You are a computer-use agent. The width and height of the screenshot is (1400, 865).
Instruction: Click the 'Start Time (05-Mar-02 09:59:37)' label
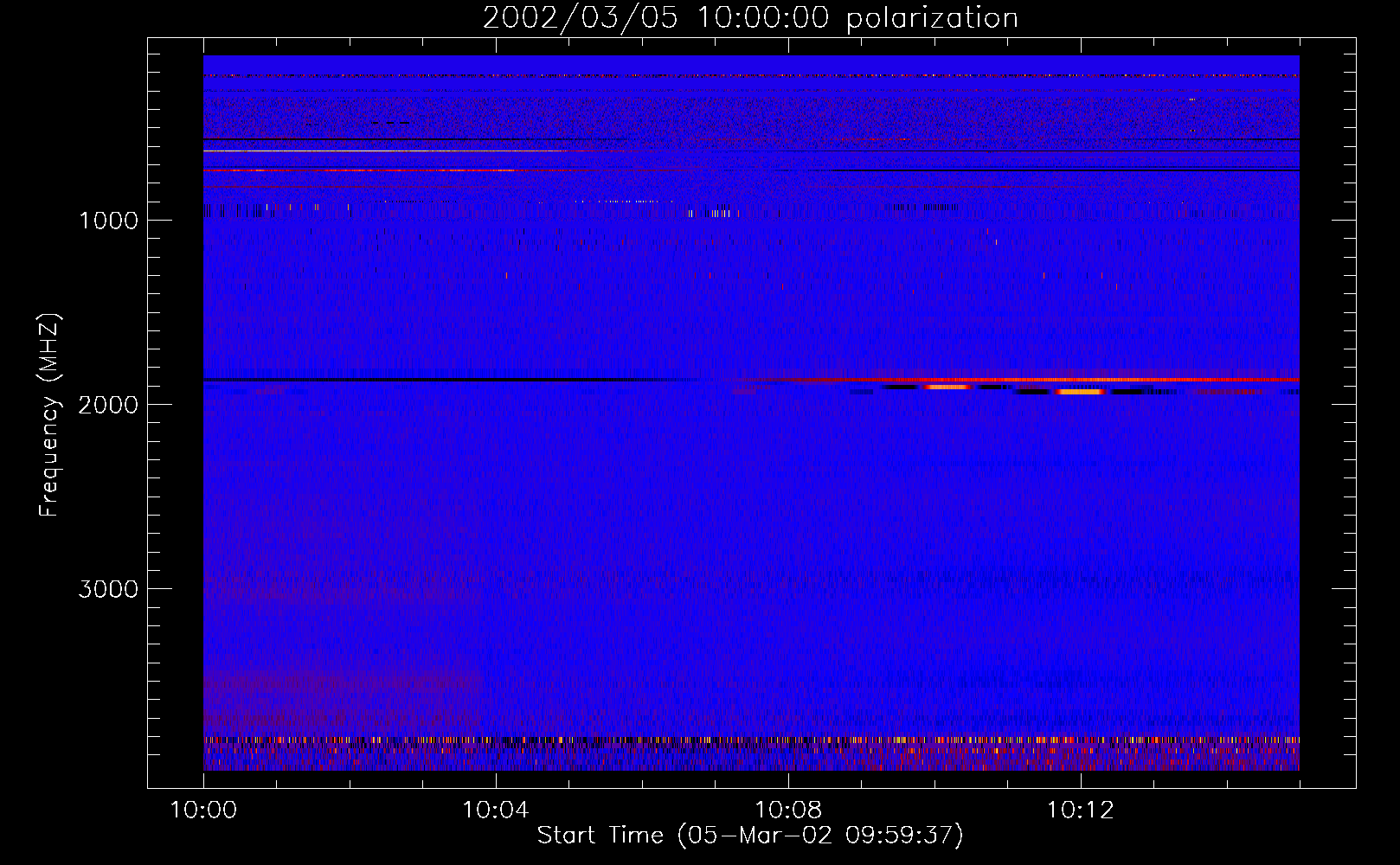click(x=750, y=836)
